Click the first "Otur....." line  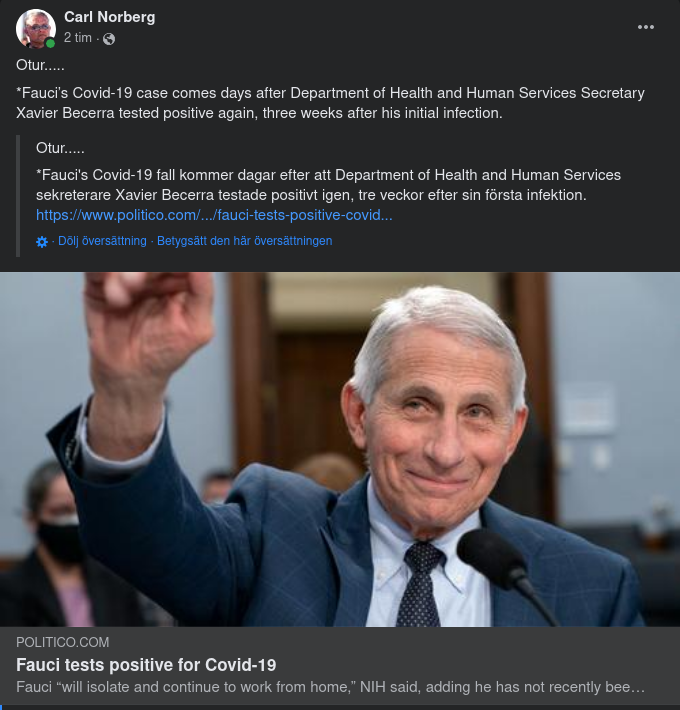coord(41,65)
